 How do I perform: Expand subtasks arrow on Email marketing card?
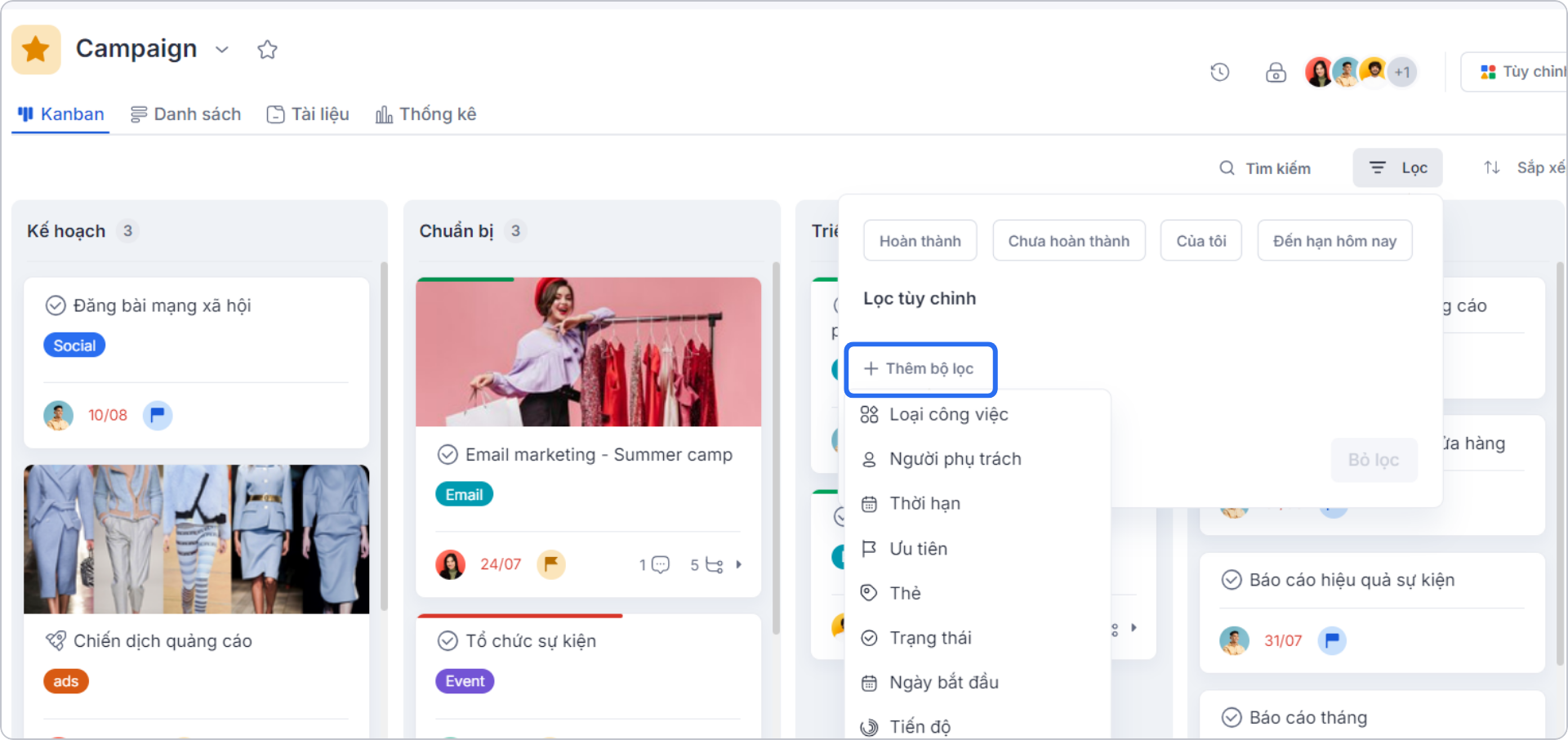pyautogui.click(x=739, y=564)
